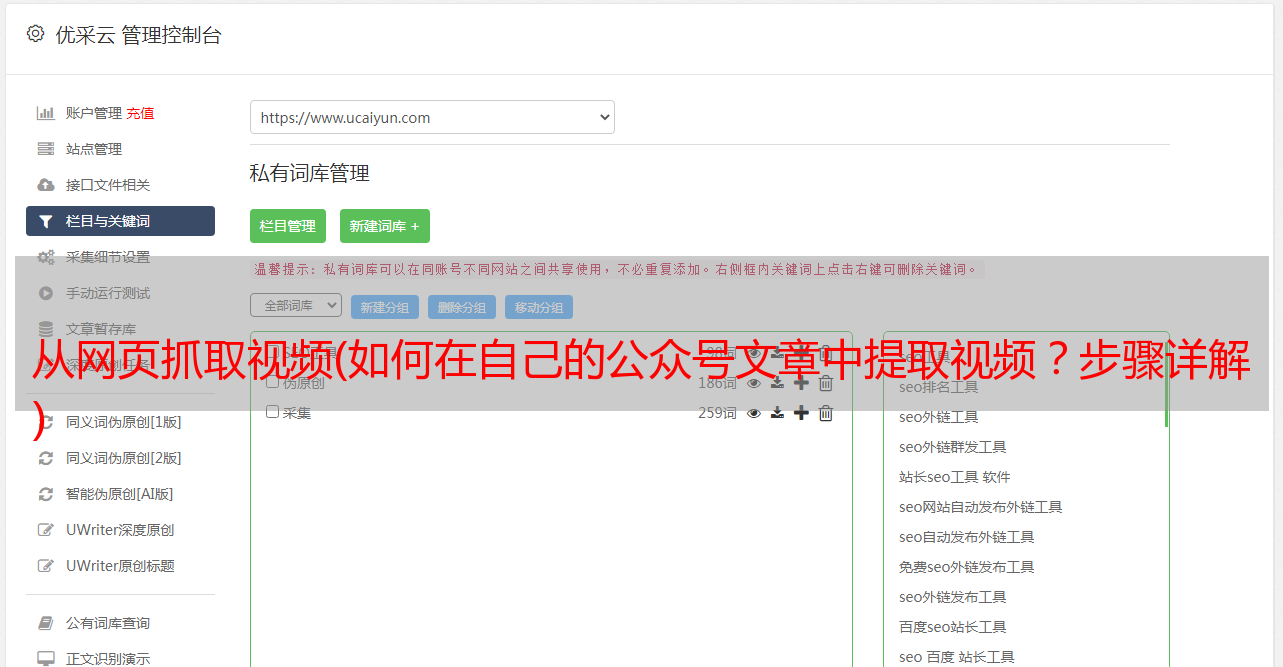
Task: Click download icon in 采集 row
Action: click(777, 413)
